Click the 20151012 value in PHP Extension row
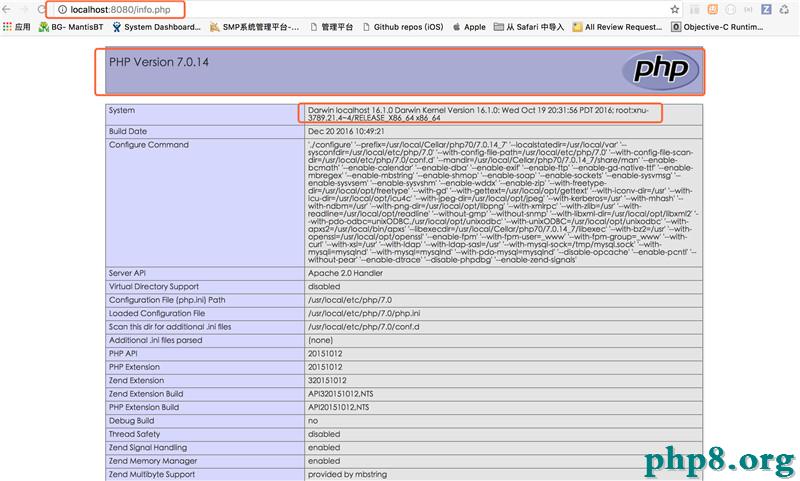 click(x=324, y=367)
